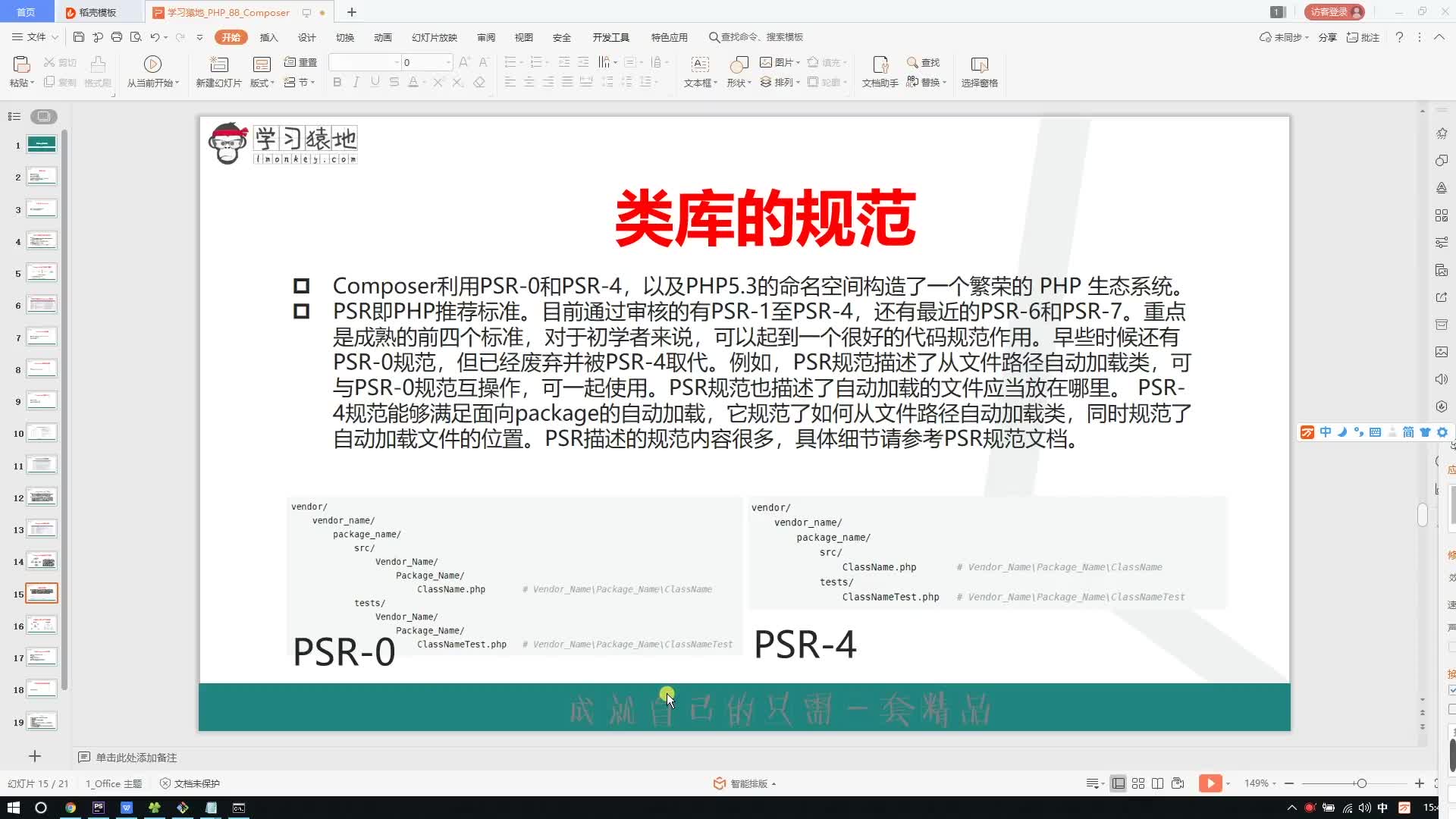Click 单击此处添加备注 to add notes

[x=135, y=757]
